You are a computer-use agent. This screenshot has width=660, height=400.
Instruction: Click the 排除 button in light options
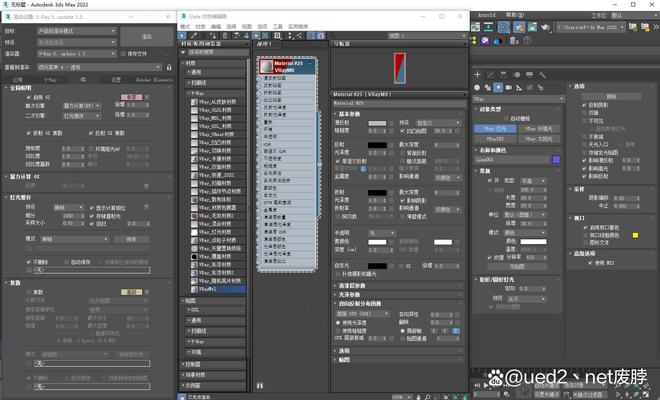click(611, 96)
